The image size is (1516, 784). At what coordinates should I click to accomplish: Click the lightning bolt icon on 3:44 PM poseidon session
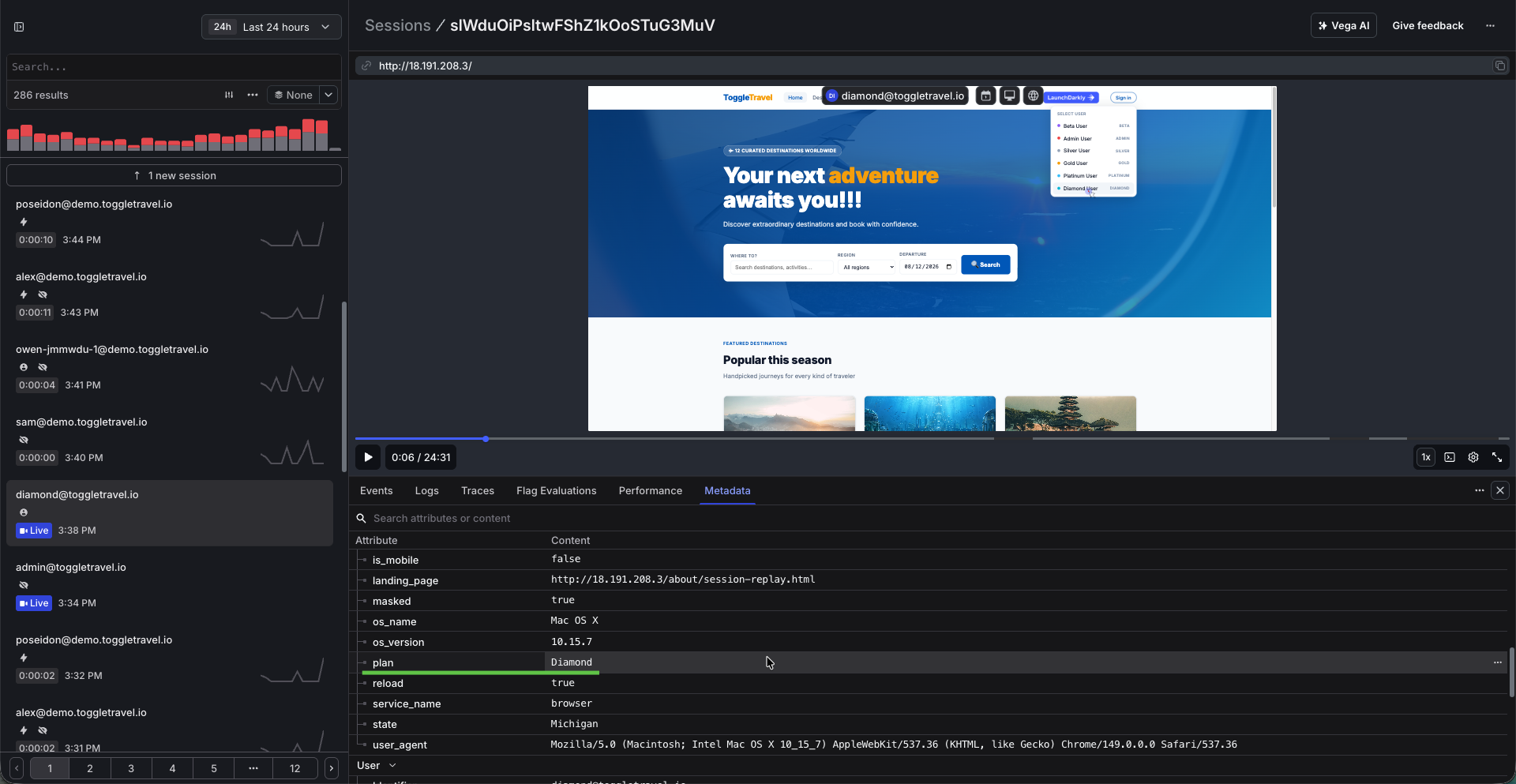tap(24, 222)
